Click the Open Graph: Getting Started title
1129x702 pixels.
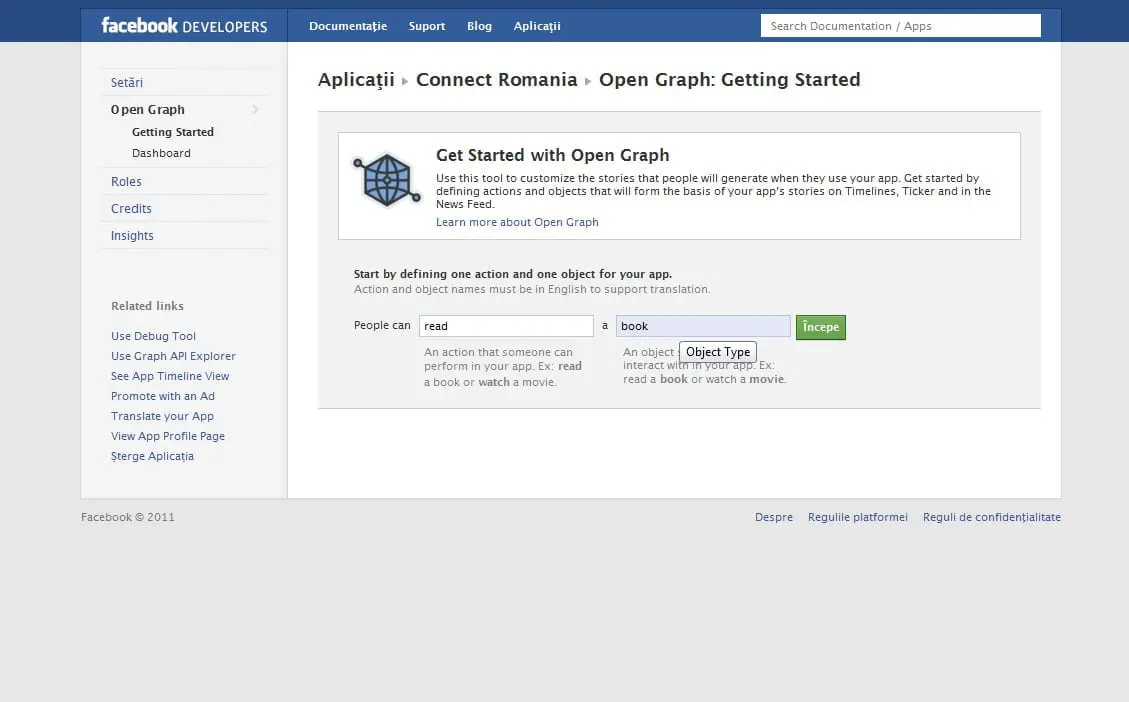point(729,79)
